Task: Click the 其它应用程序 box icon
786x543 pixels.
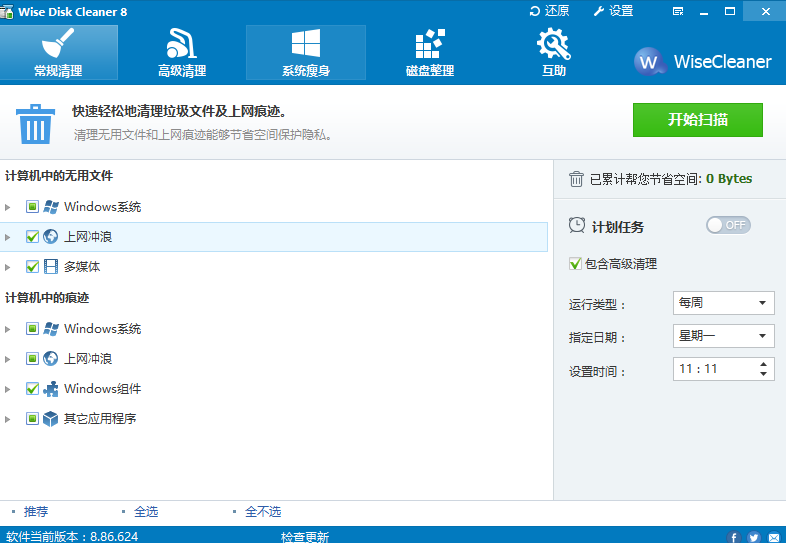Action: pos(51,419)
